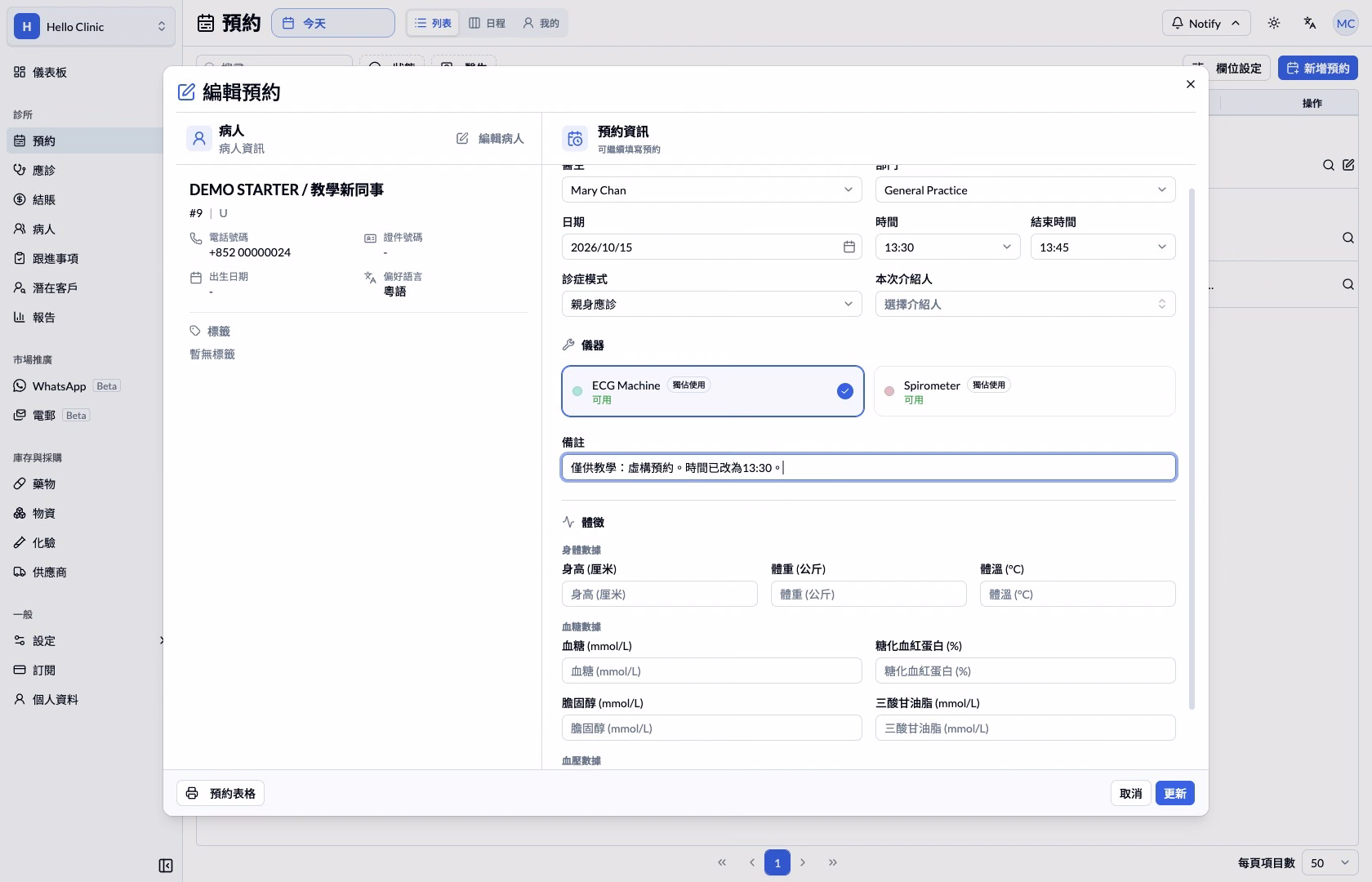Go to the first page arrow
1372x882 pixels.
click(722, 862)
